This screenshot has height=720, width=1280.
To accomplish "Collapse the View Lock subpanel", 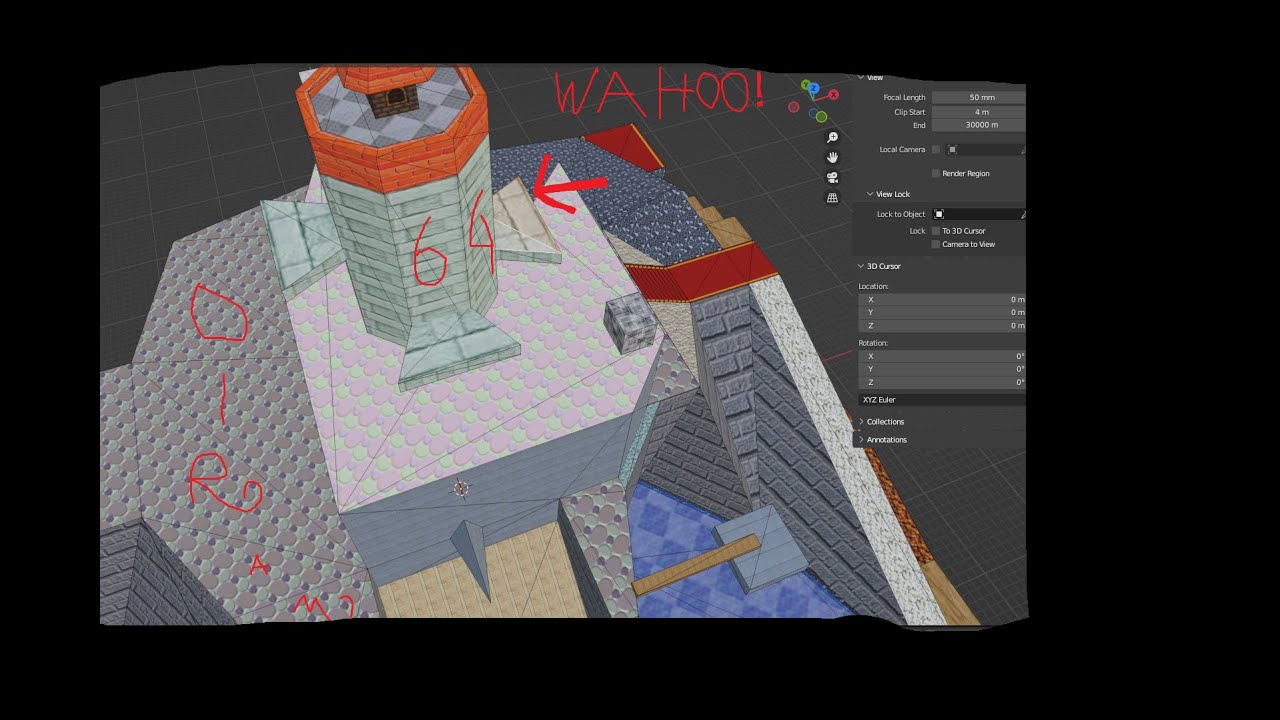I will 870,194.
